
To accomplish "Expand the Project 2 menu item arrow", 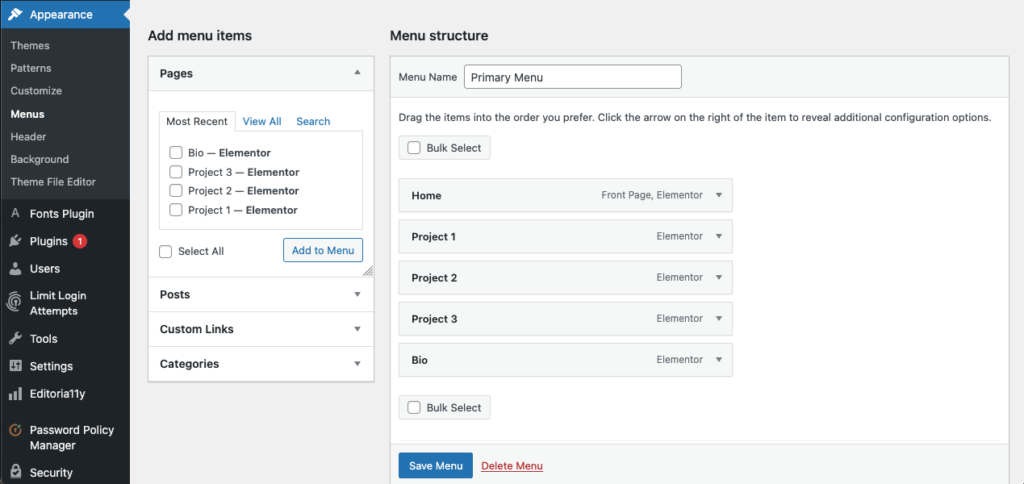I will tap(719, 278).
